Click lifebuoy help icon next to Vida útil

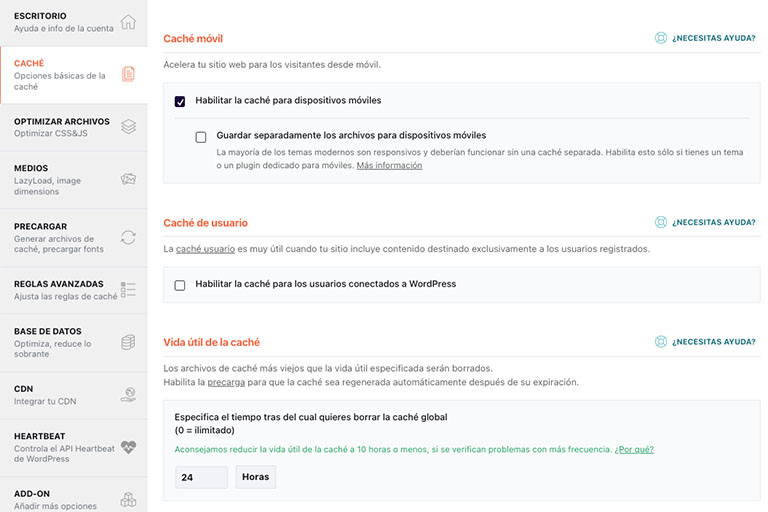tap(661, 341)
